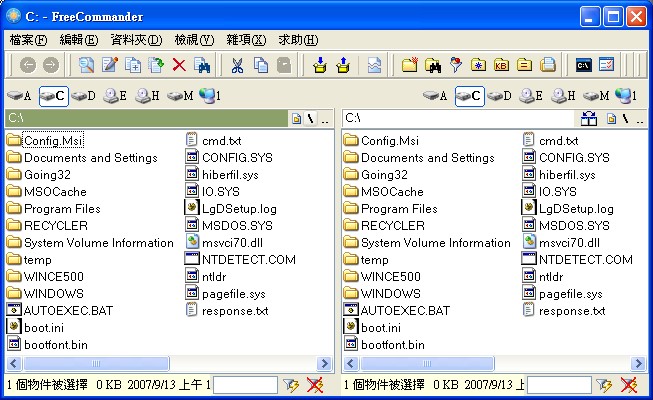The width and height of the screenshot is (653, 400).
Task: Open the left panel favorites folder dropdown
Action: tap(297, 119)
